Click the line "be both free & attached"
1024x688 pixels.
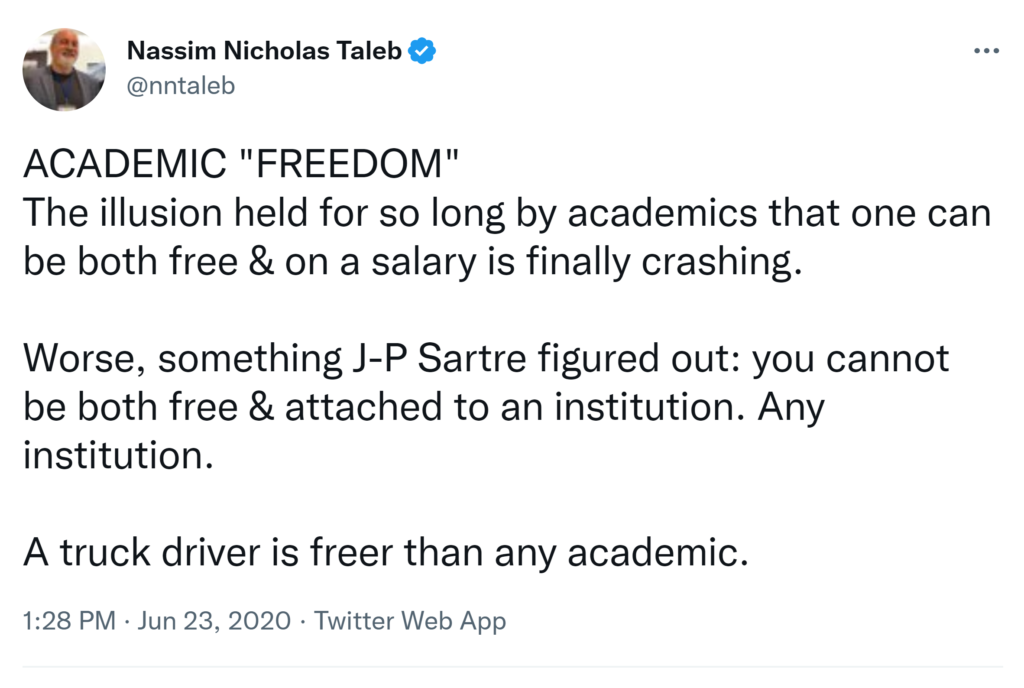point(423,408)
